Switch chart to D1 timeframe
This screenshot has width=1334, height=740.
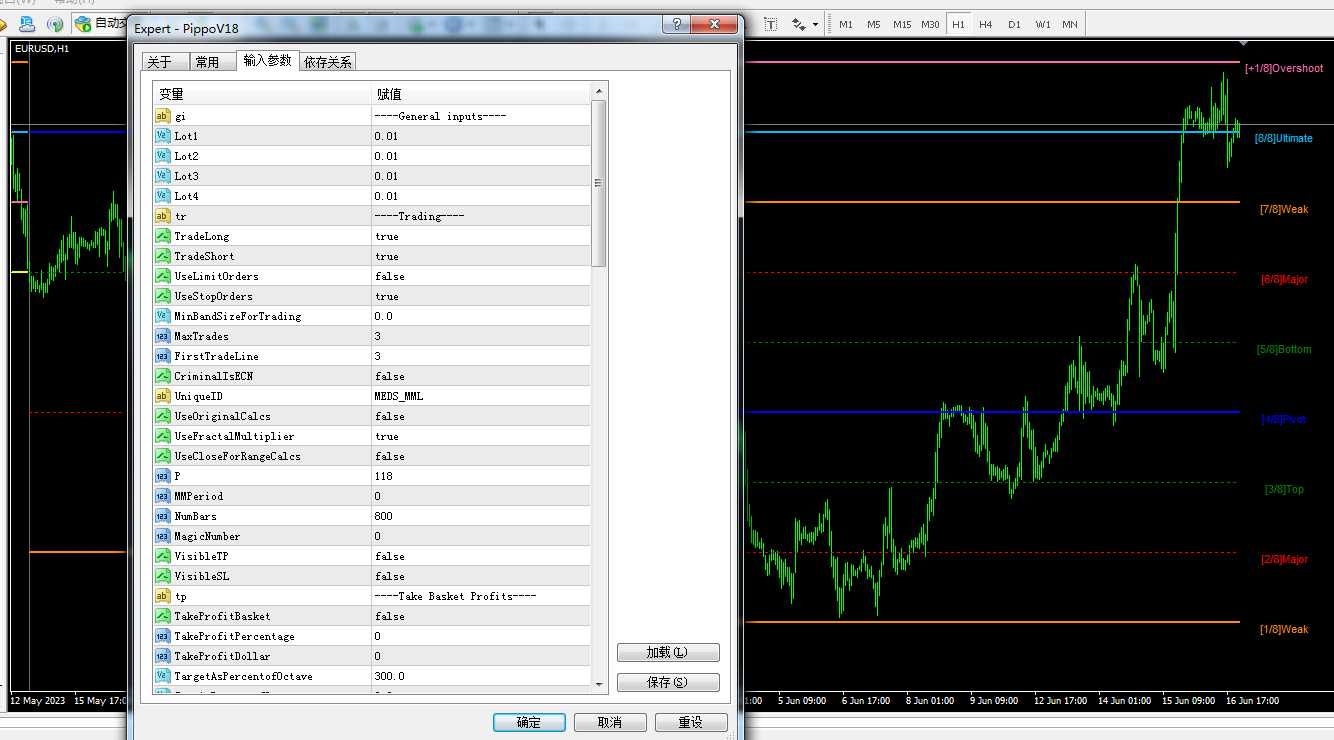1014,24
